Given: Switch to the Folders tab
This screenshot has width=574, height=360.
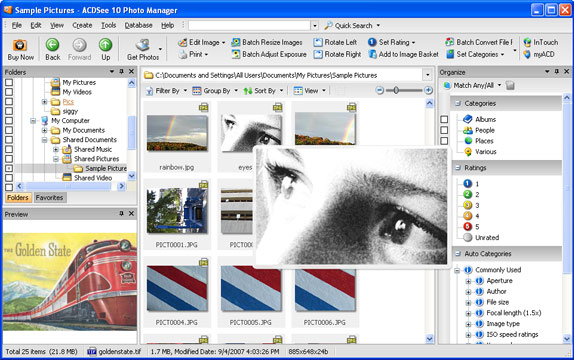Looking at the screenshot, I should pyautogui.click(x=18, y=198).
